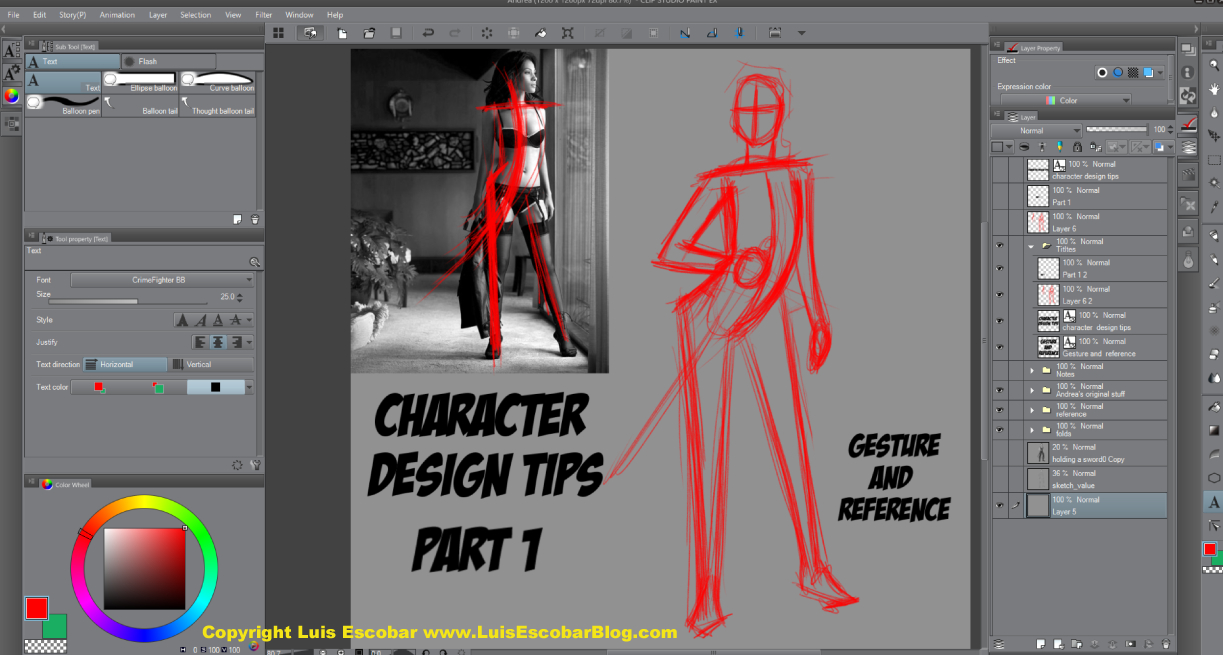Toggle visibility of Layer 5
Image resolution: width=1223 pixels, height=655 pixels.
tap(999, 505)
